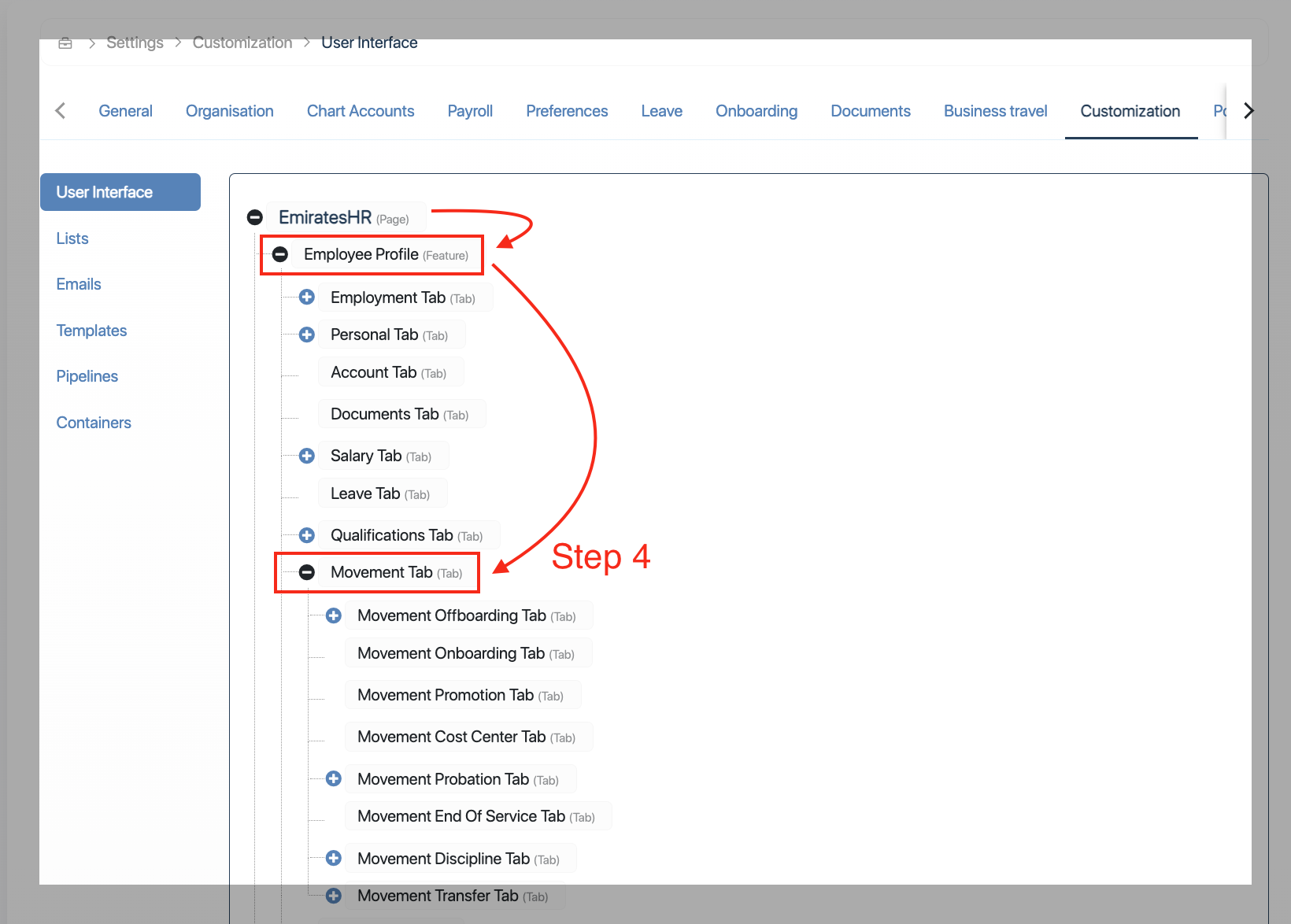Open the Business travel tab
Viewport: 1291px width, 924px height.
tap(995, 111)
